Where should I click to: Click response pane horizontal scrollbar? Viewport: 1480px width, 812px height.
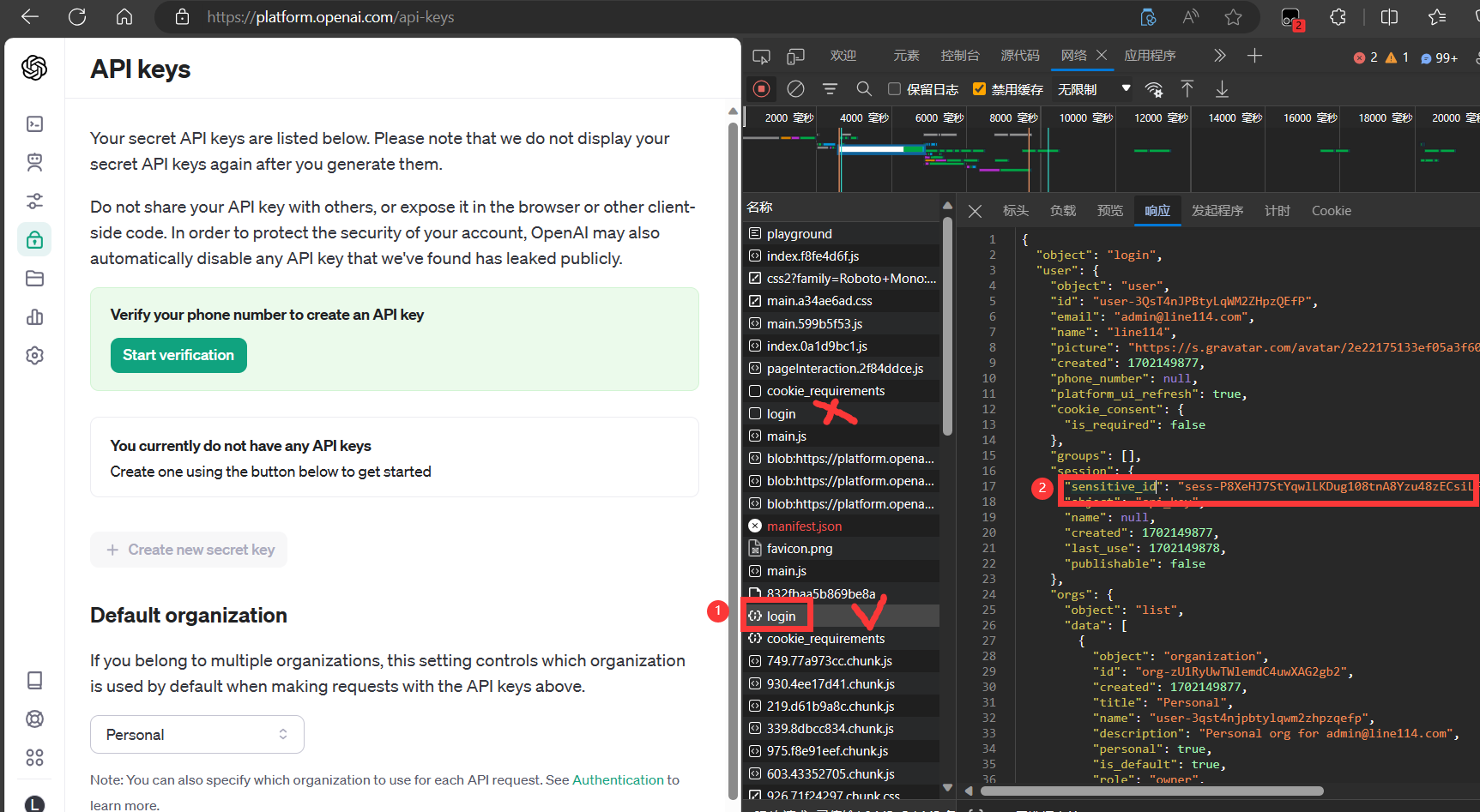coord(1151,791)
